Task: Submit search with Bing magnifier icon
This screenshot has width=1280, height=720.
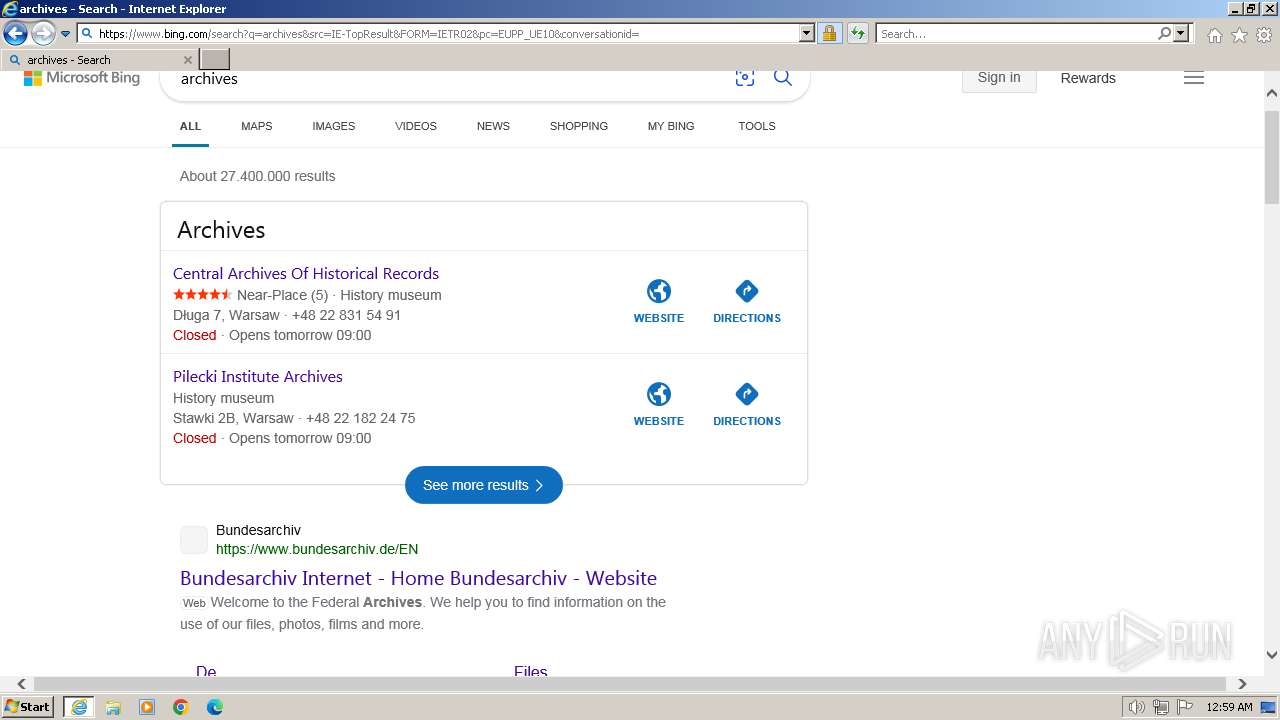Action: pos(783,78)
